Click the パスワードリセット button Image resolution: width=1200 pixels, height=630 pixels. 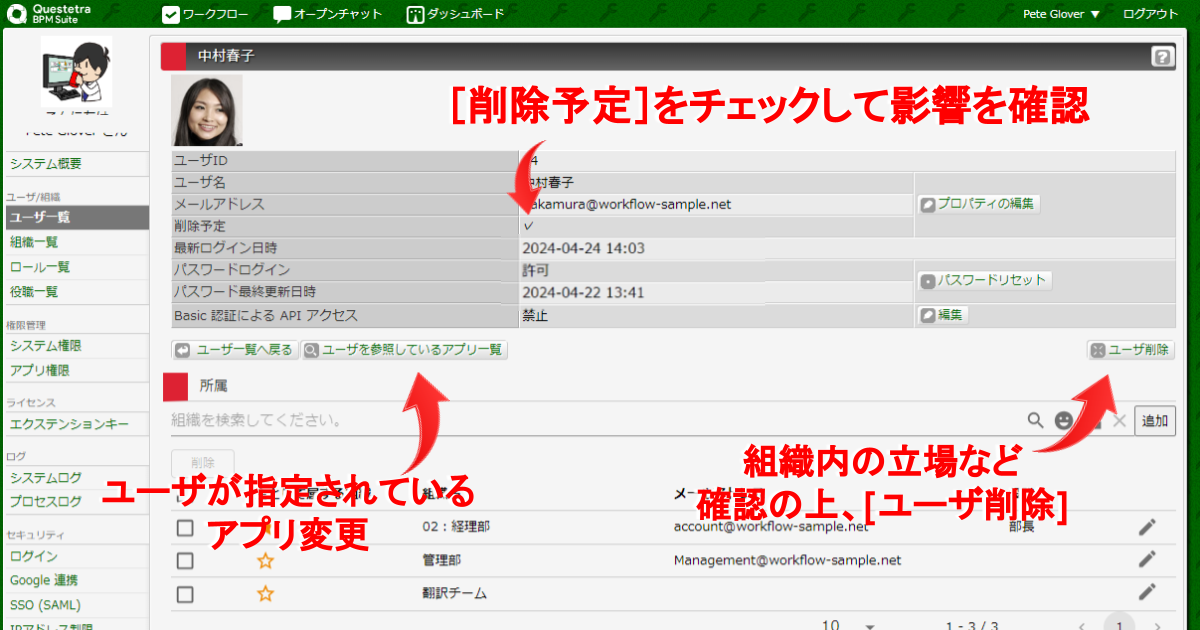(984, 281)
